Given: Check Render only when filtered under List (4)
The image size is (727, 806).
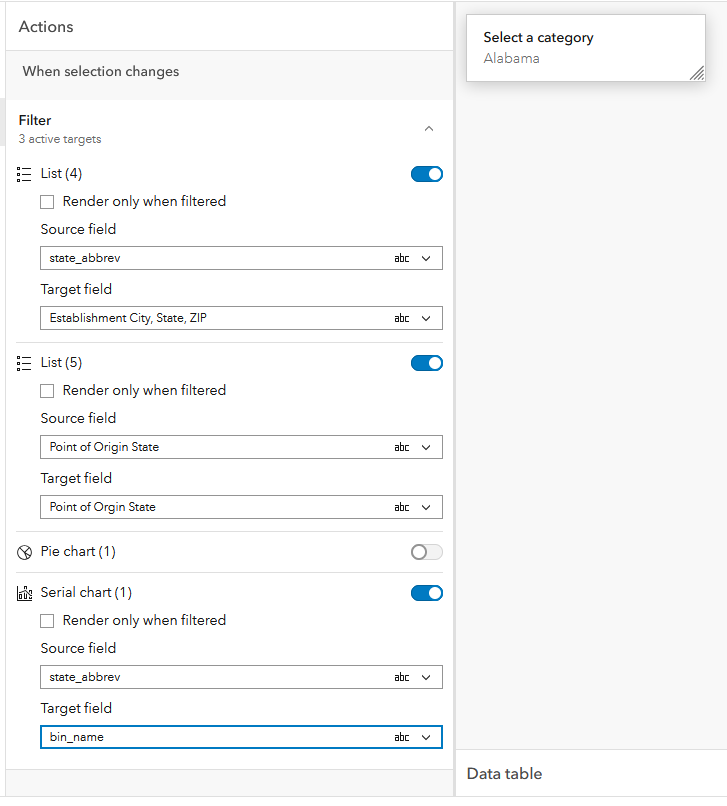Looking at the screenshot, I should tap(47, 202).
